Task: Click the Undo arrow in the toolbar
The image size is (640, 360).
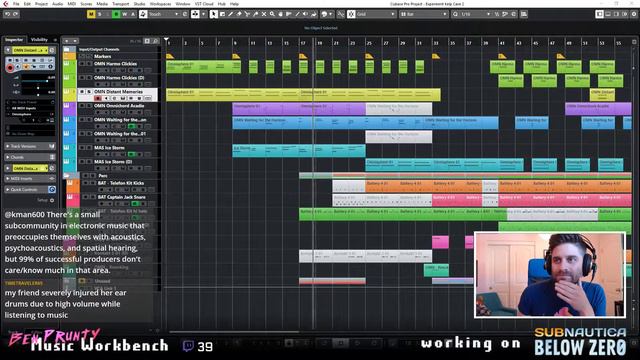Action: pos(7,14)
